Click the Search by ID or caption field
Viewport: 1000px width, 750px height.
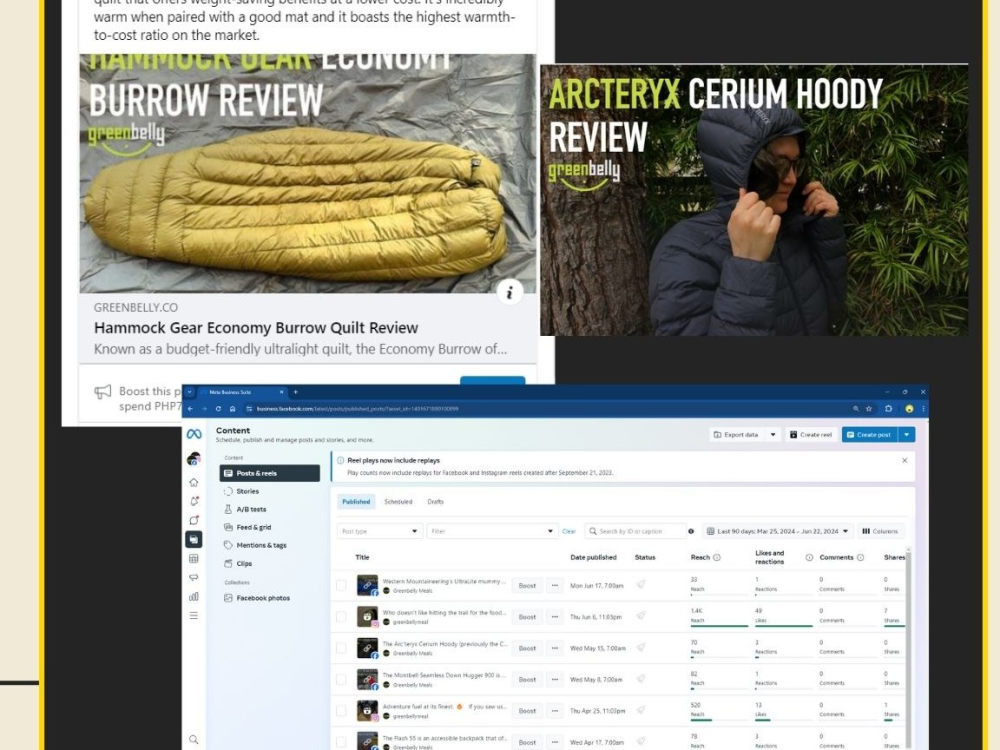click(x=634, y=531)
